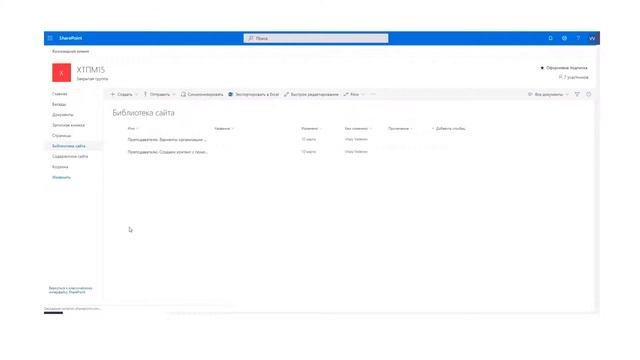Expand the Отправить dropdown arrow
The image size is (640, 360).
(174, 94)
